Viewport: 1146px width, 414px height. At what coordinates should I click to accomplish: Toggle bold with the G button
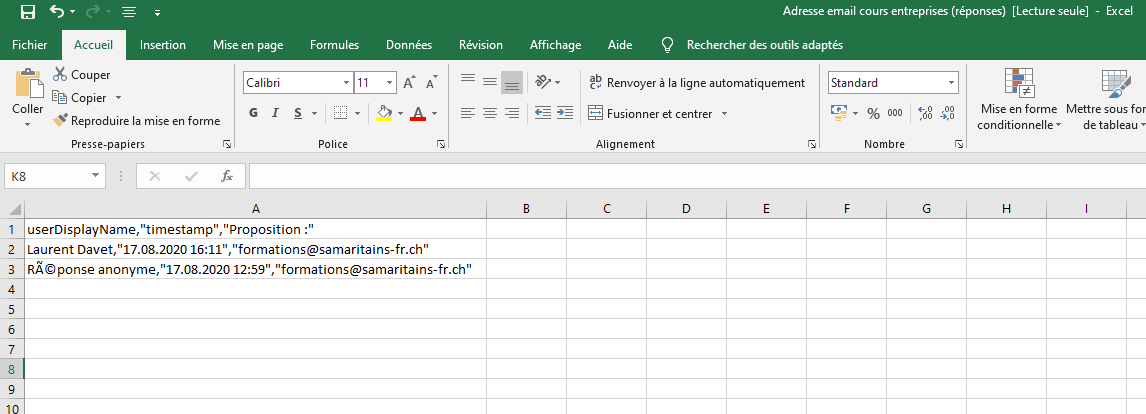254,113
